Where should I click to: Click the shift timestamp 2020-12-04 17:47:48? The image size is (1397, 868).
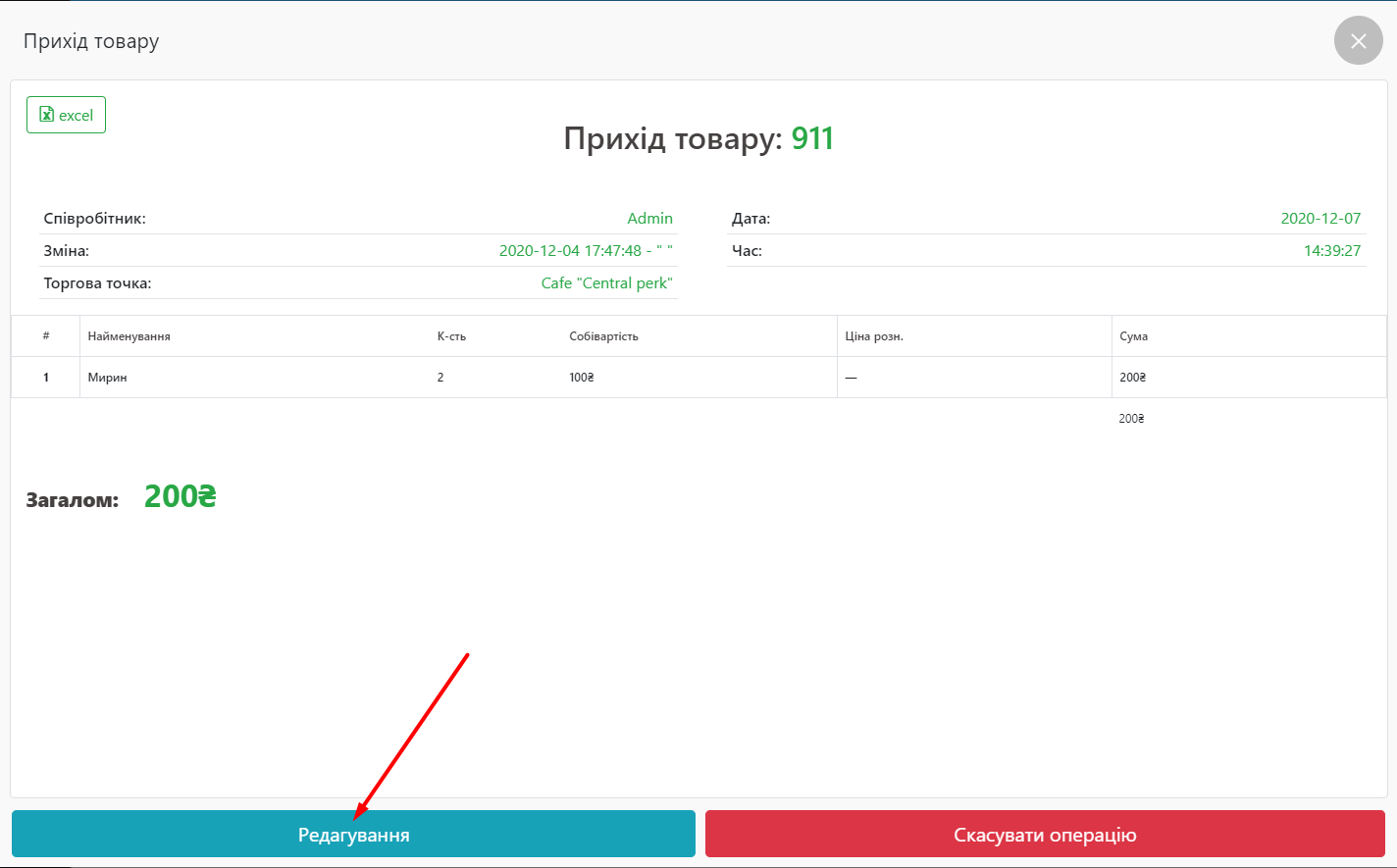[x=569, y=251]
